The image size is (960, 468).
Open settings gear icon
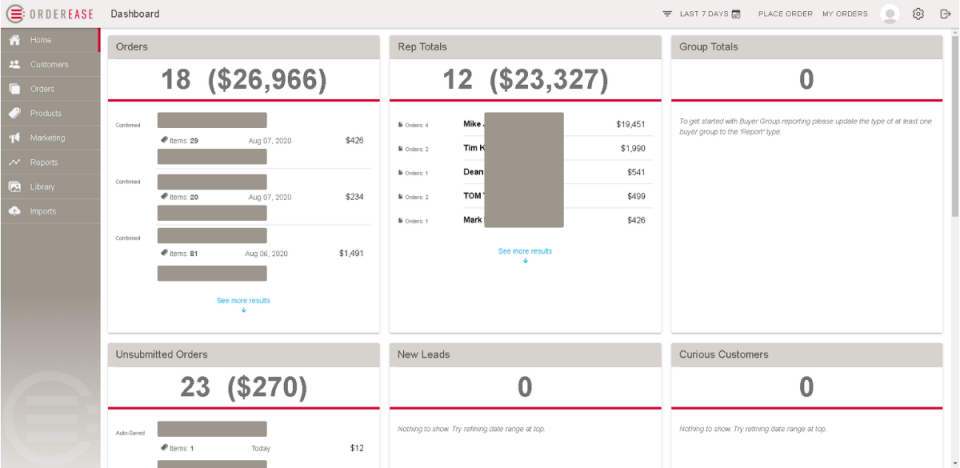(918, 14)
